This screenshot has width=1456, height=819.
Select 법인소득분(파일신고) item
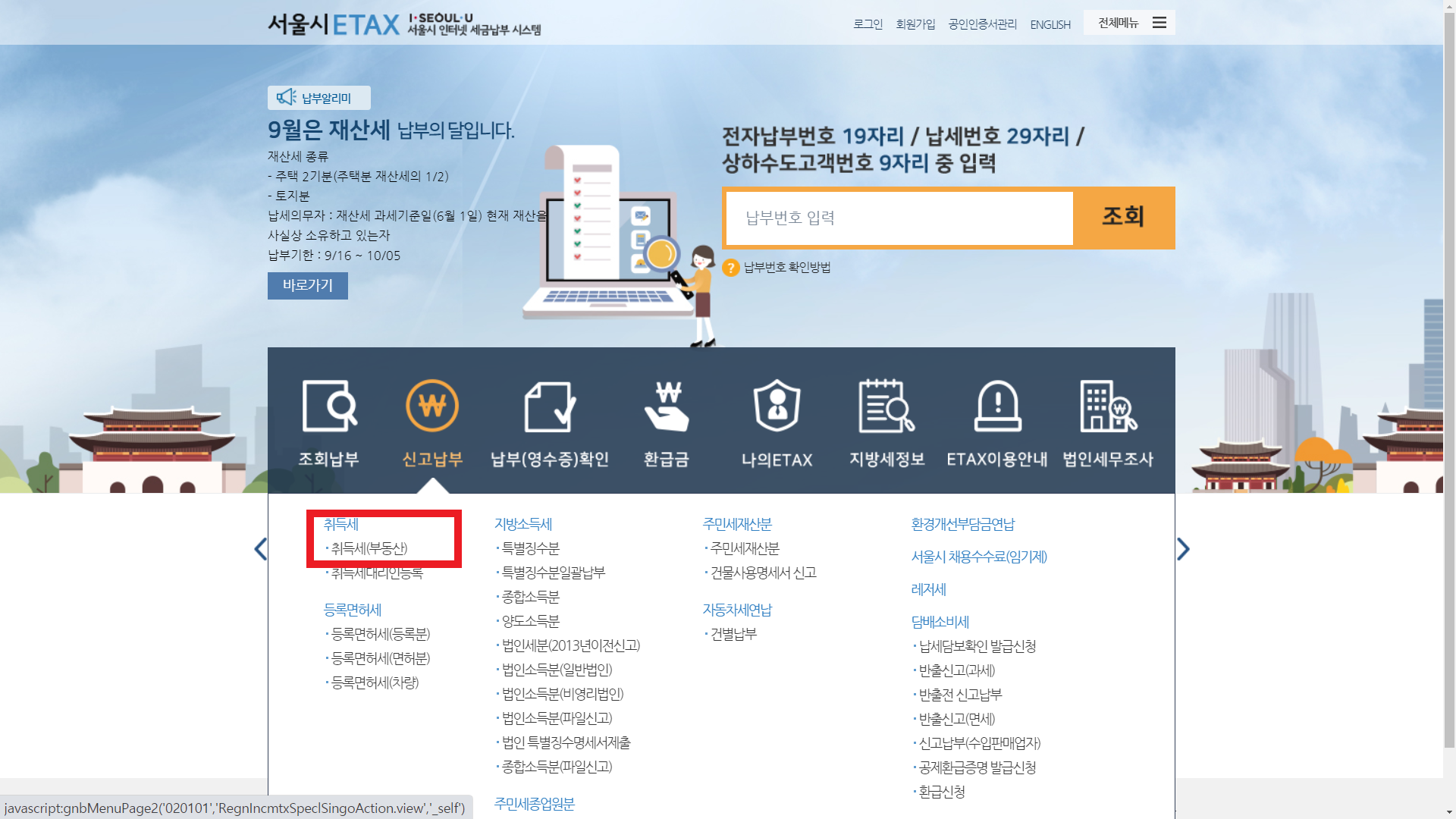point(557,718)
